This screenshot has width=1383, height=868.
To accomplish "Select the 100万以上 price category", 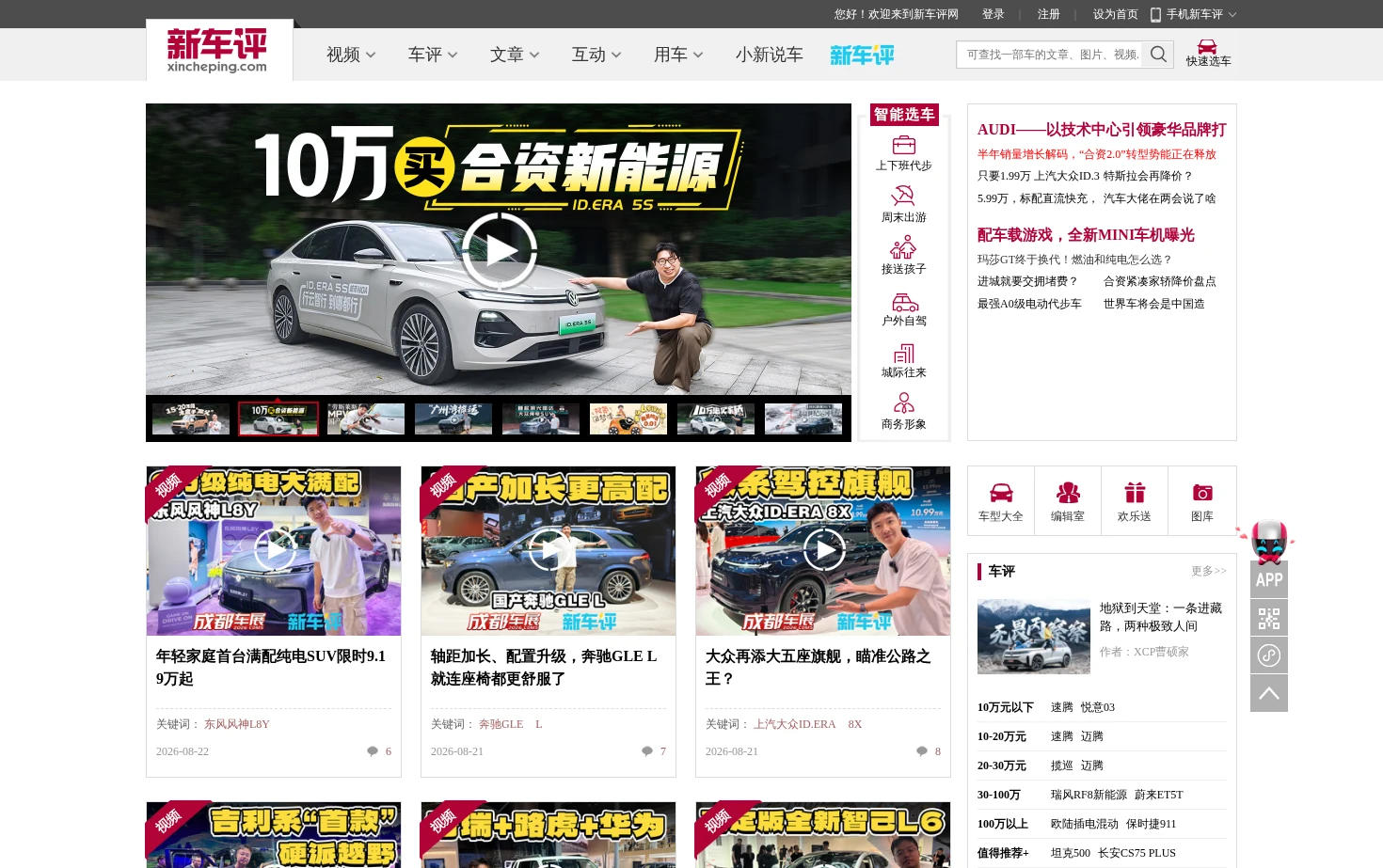I will pos(1003,824).
